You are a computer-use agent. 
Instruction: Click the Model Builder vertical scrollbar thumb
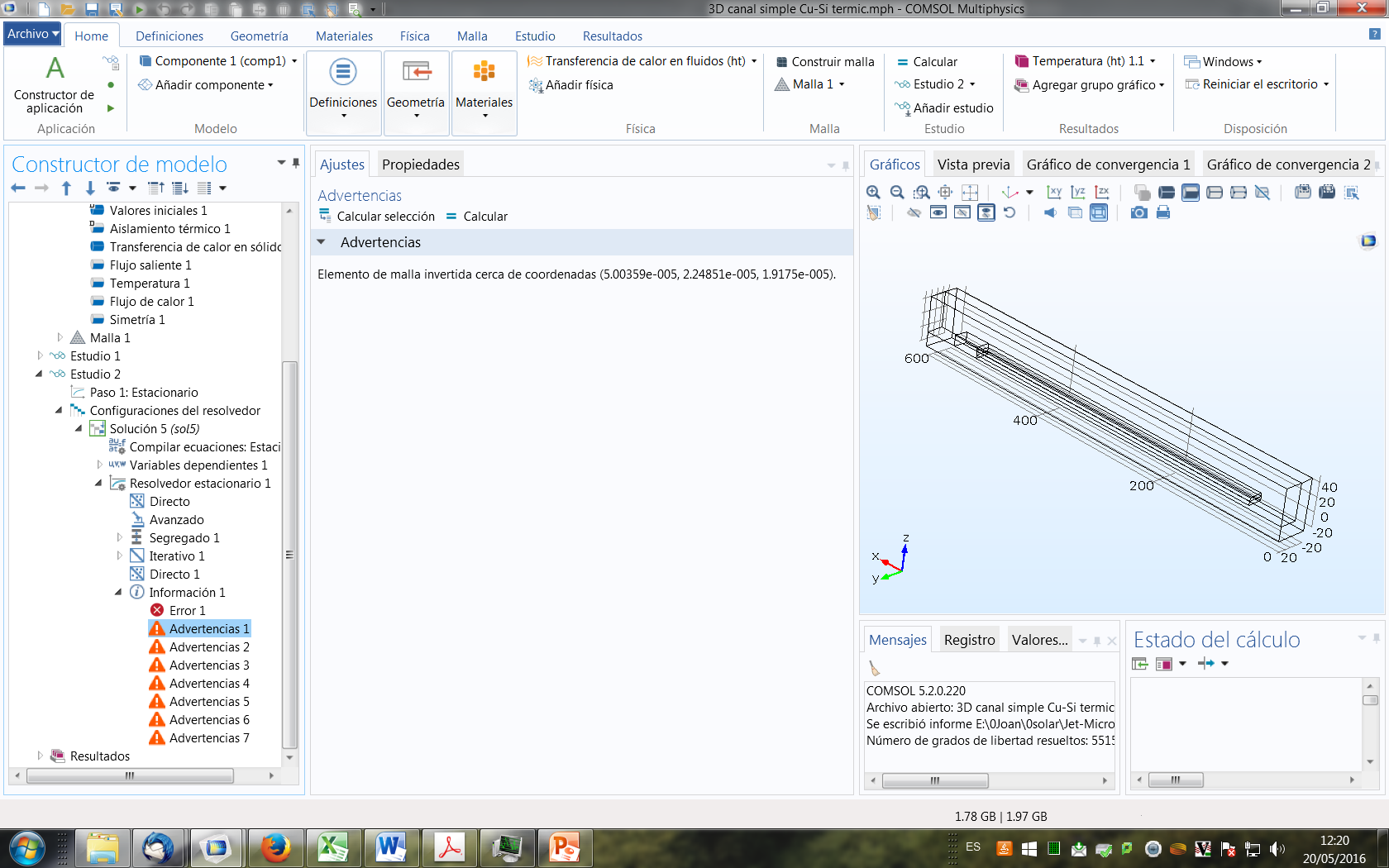(289, 554)
